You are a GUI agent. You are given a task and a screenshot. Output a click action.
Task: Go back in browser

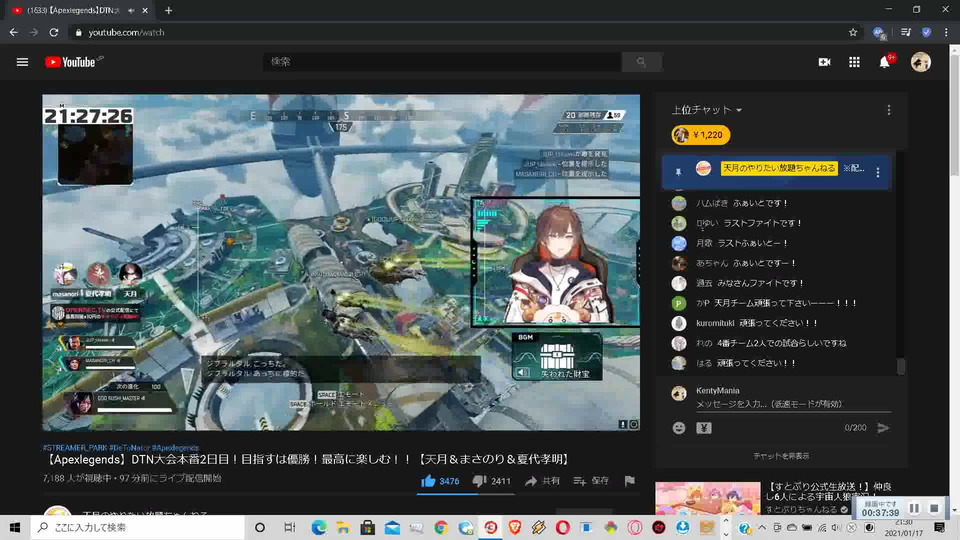pos(13,32)
